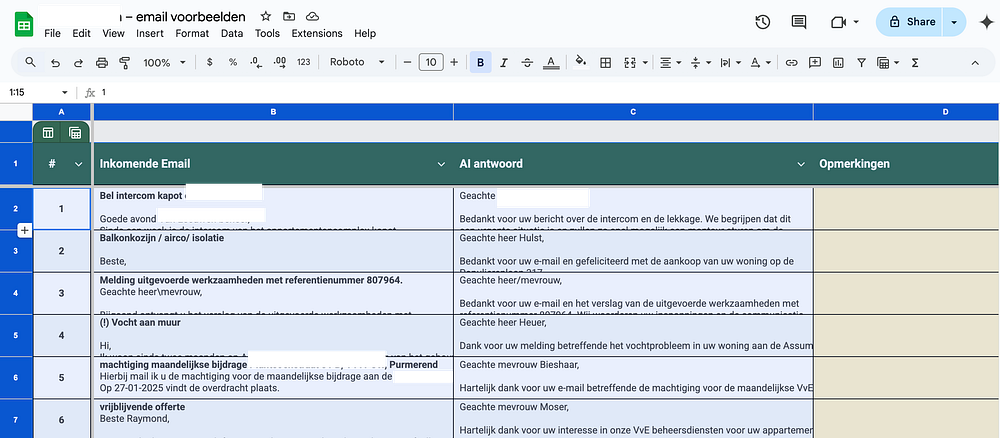
Task: Decrease decimal places
Action: click(256, 62)
